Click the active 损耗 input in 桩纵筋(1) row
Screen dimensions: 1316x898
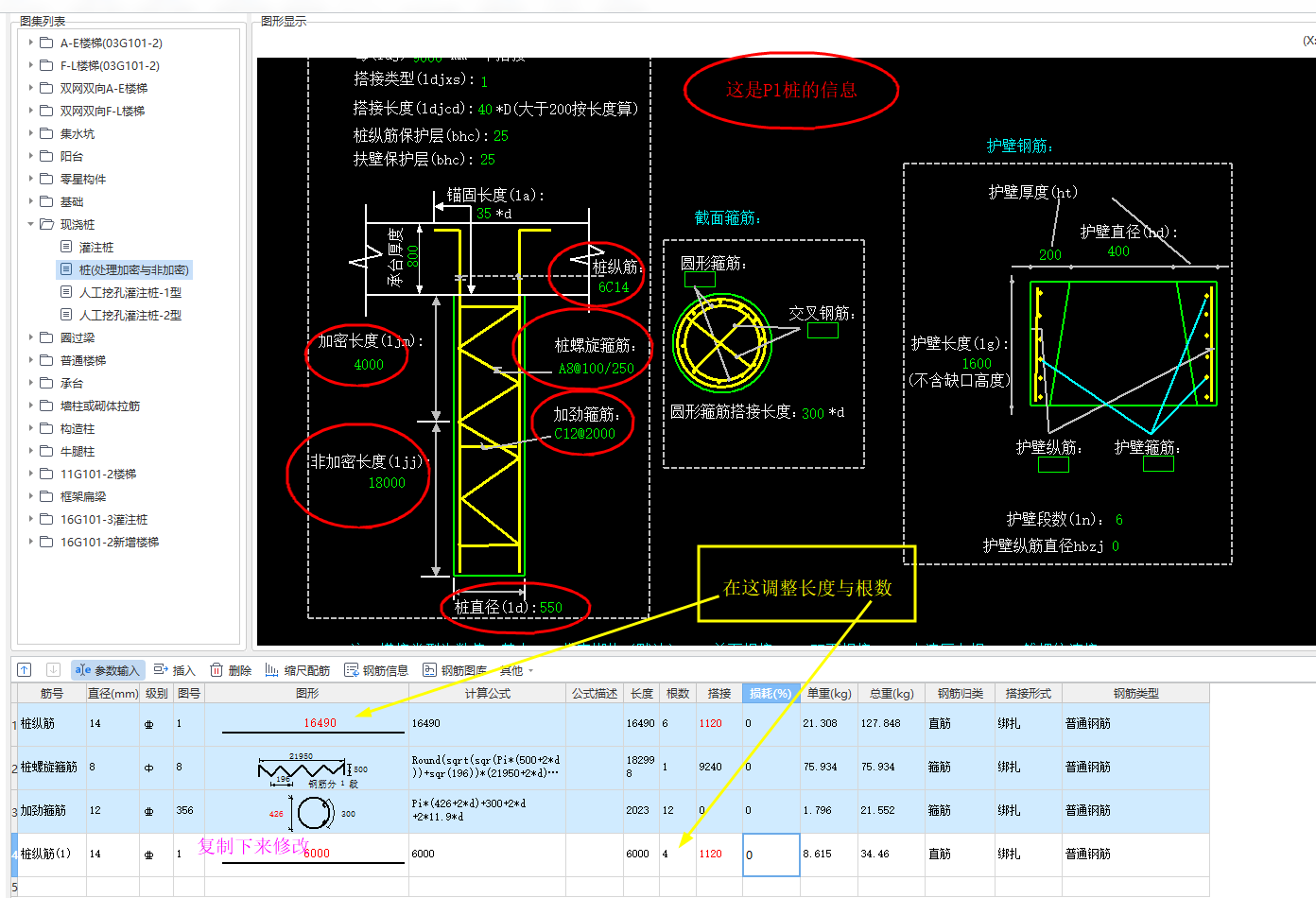pos(771,855)
